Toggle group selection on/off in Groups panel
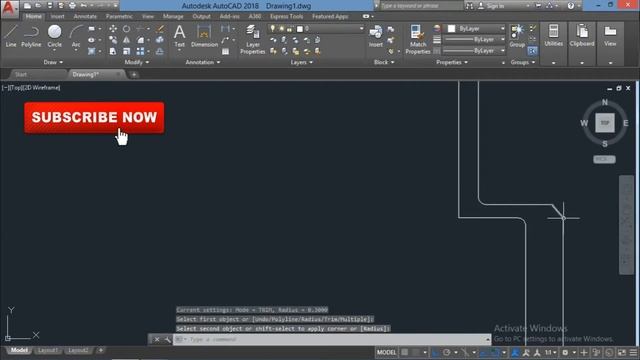The image size is (640, 360). pos(532,51)
